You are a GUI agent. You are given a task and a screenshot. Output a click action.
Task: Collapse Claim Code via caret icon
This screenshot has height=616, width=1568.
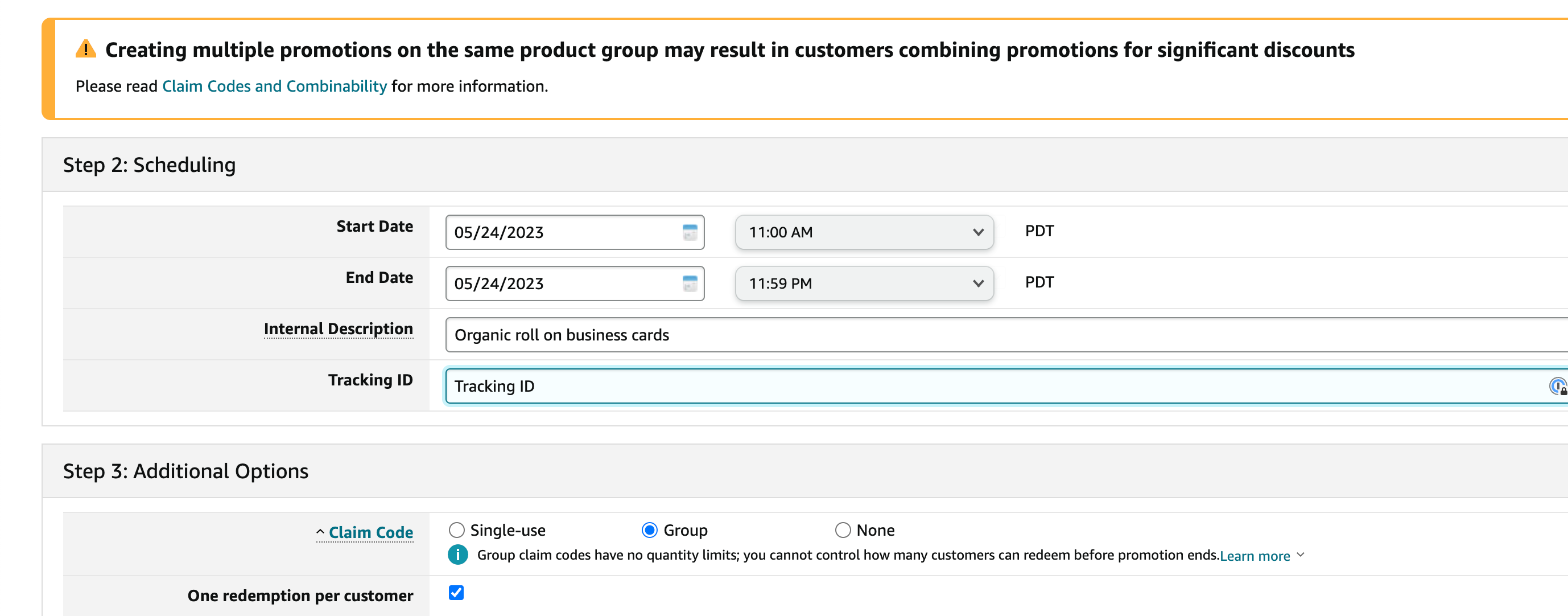[x=320, y=532]
